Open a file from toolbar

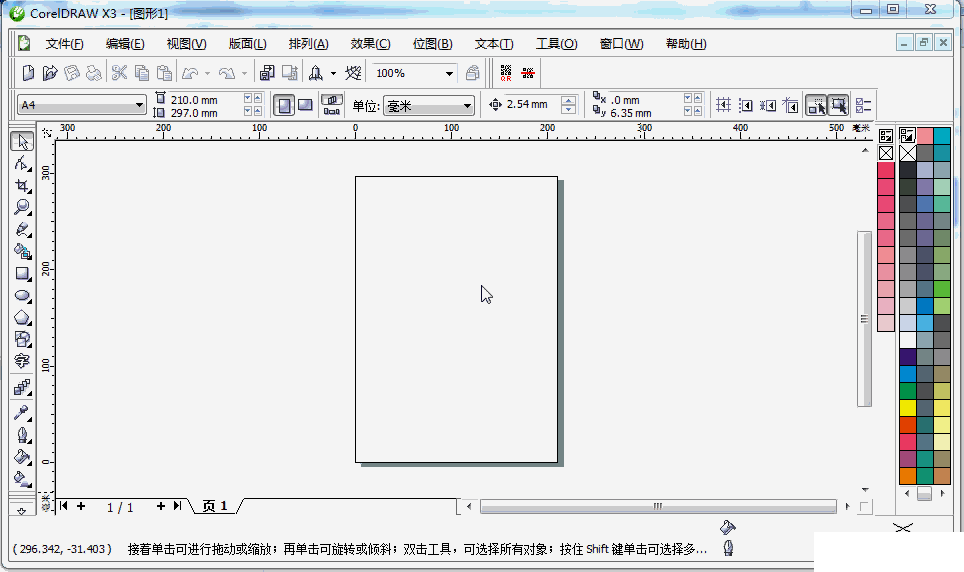(50, 73)
